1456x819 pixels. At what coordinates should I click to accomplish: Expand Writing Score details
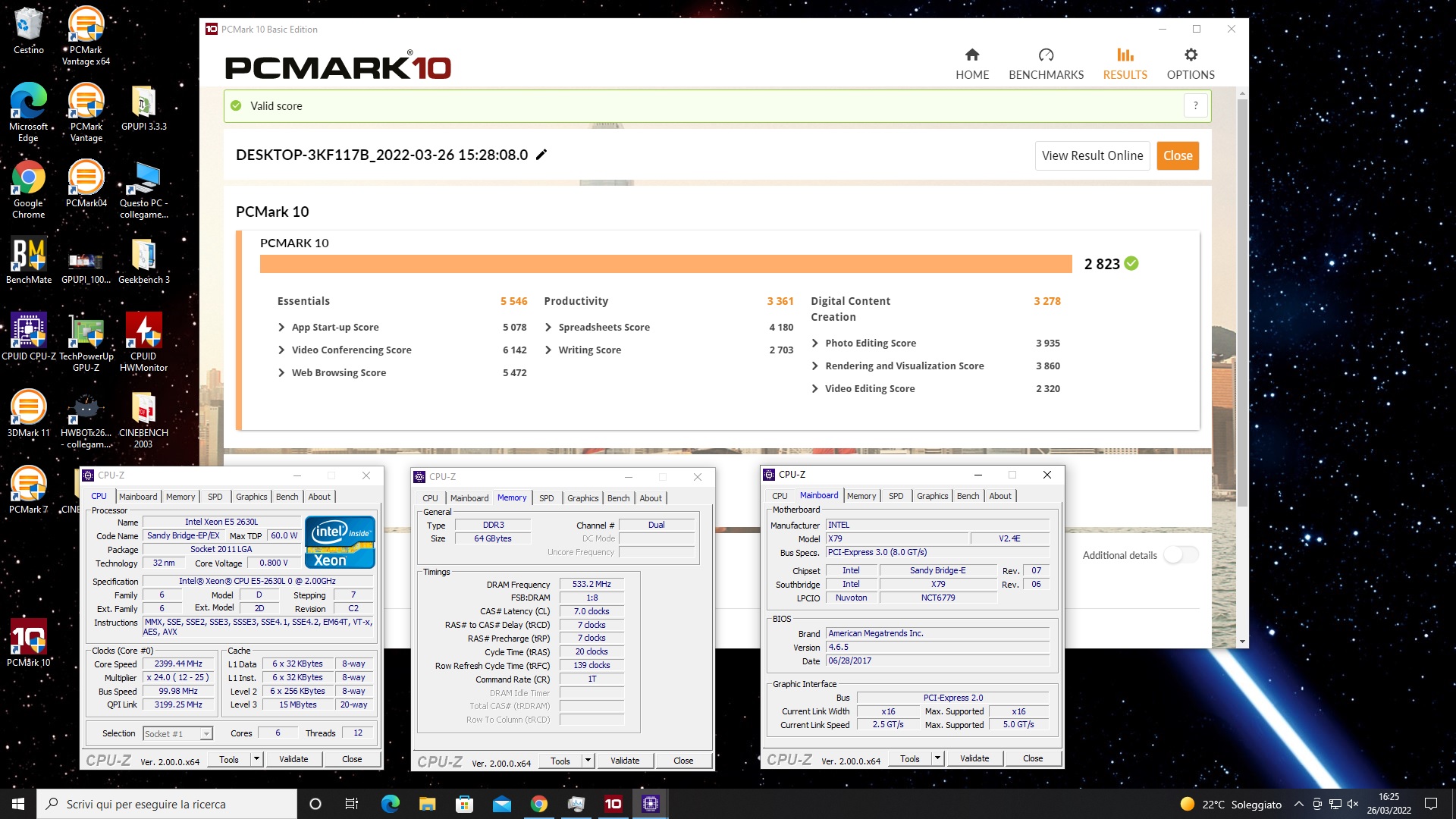point(548,350)
